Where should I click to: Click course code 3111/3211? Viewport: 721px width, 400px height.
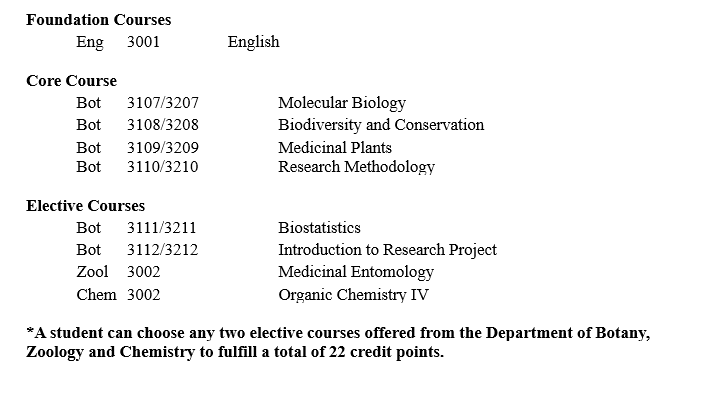tap(162, 228)
